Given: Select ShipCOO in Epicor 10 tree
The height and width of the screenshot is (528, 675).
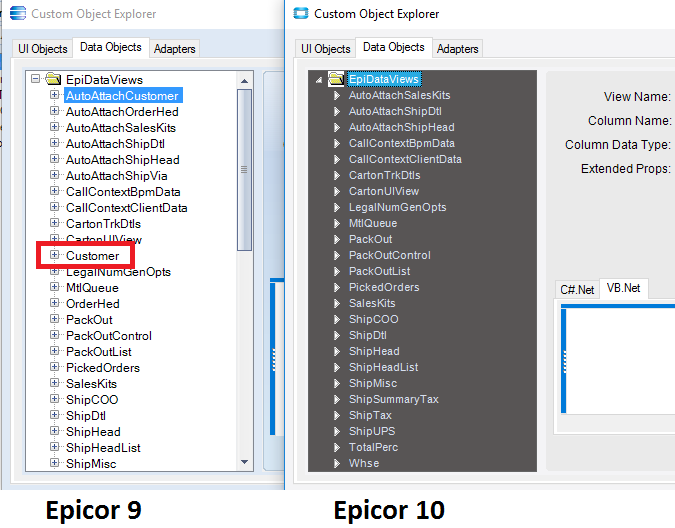Looking at the screenshot, I should click(x=373, y=319).
